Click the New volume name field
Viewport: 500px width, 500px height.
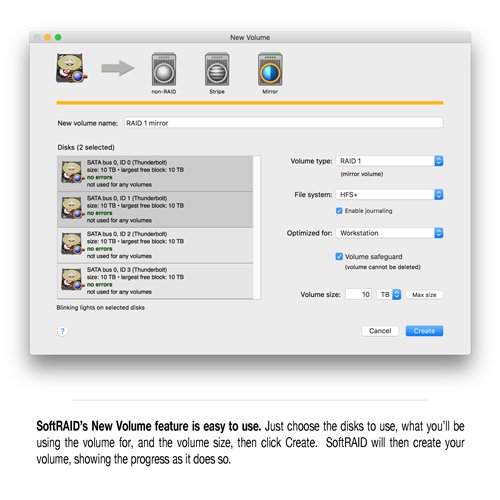[284, 123]
